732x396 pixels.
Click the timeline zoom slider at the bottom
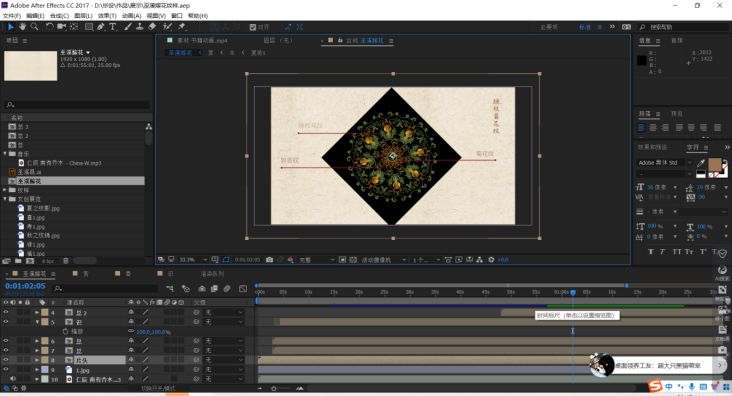(274, 388)
